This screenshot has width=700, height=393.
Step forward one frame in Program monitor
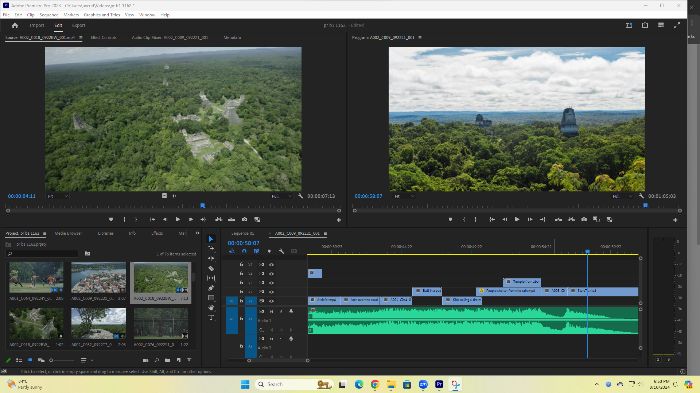(530, 219)
